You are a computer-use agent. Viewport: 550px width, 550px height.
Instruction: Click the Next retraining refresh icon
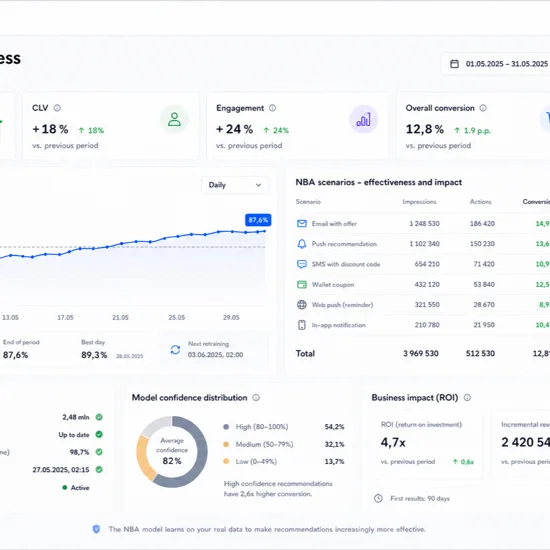175,349
